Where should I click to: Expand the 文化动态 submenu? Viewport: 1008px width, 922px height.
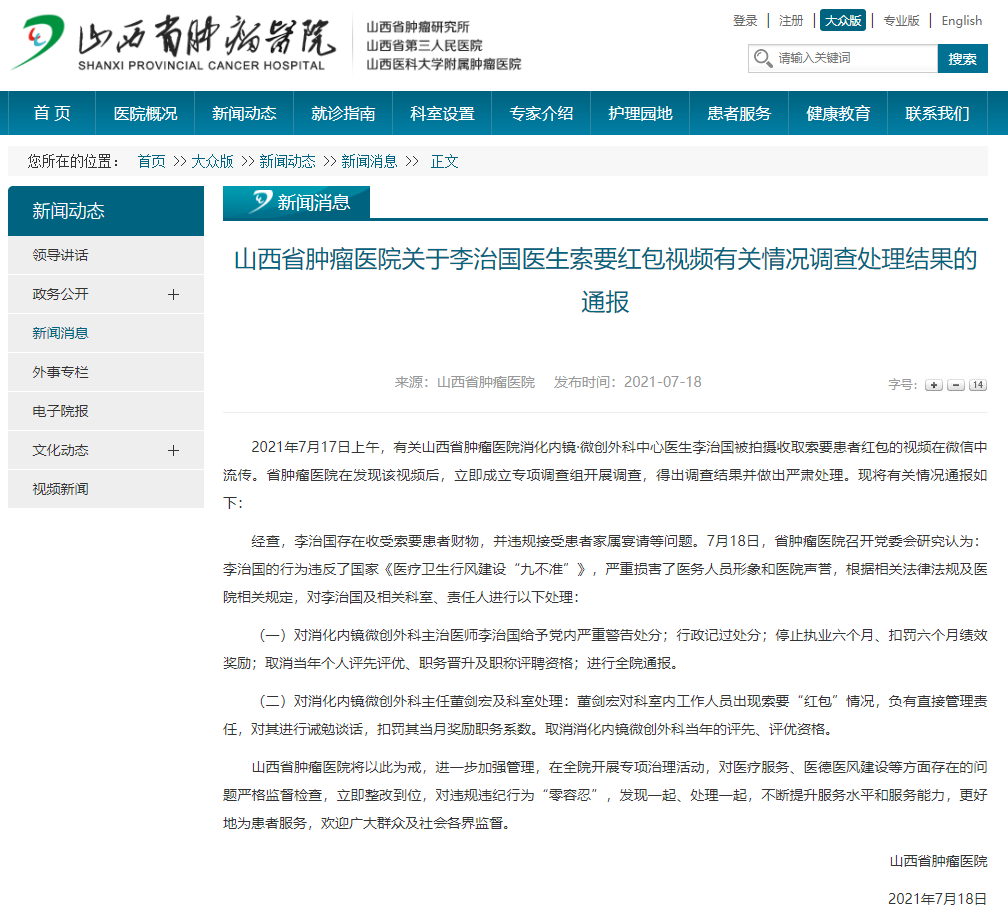pos(173,451)
